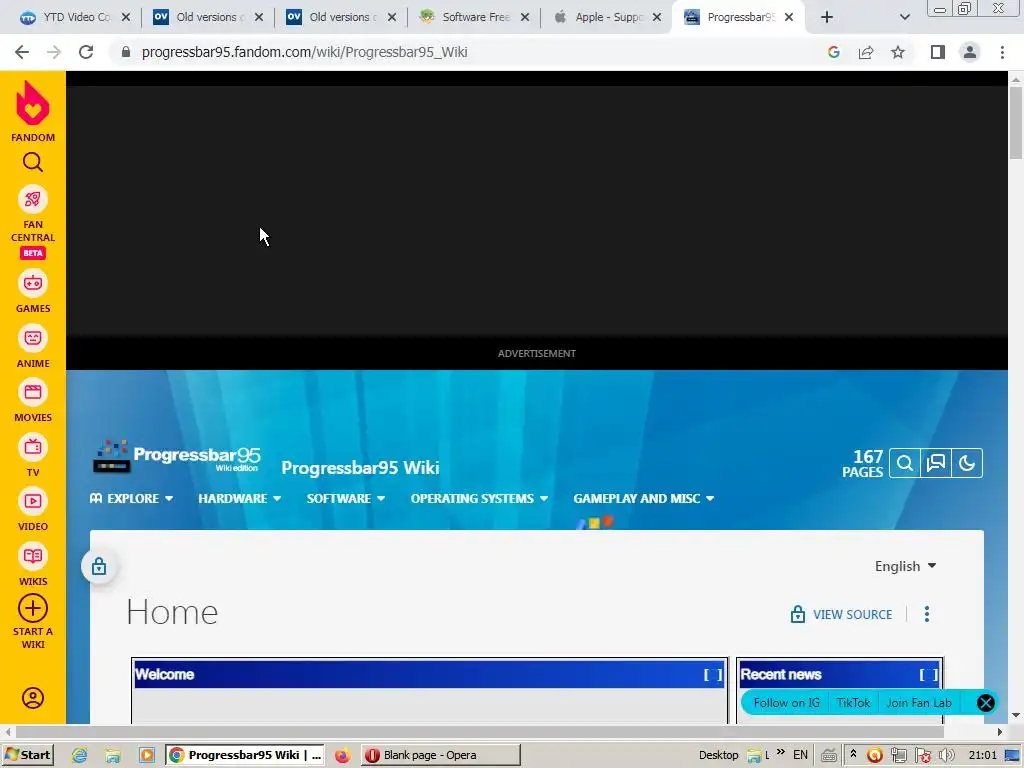The width and height of the screenshot is (1024, 768).
Task: Expand the Software menu
Action: (x=346, y=498)
